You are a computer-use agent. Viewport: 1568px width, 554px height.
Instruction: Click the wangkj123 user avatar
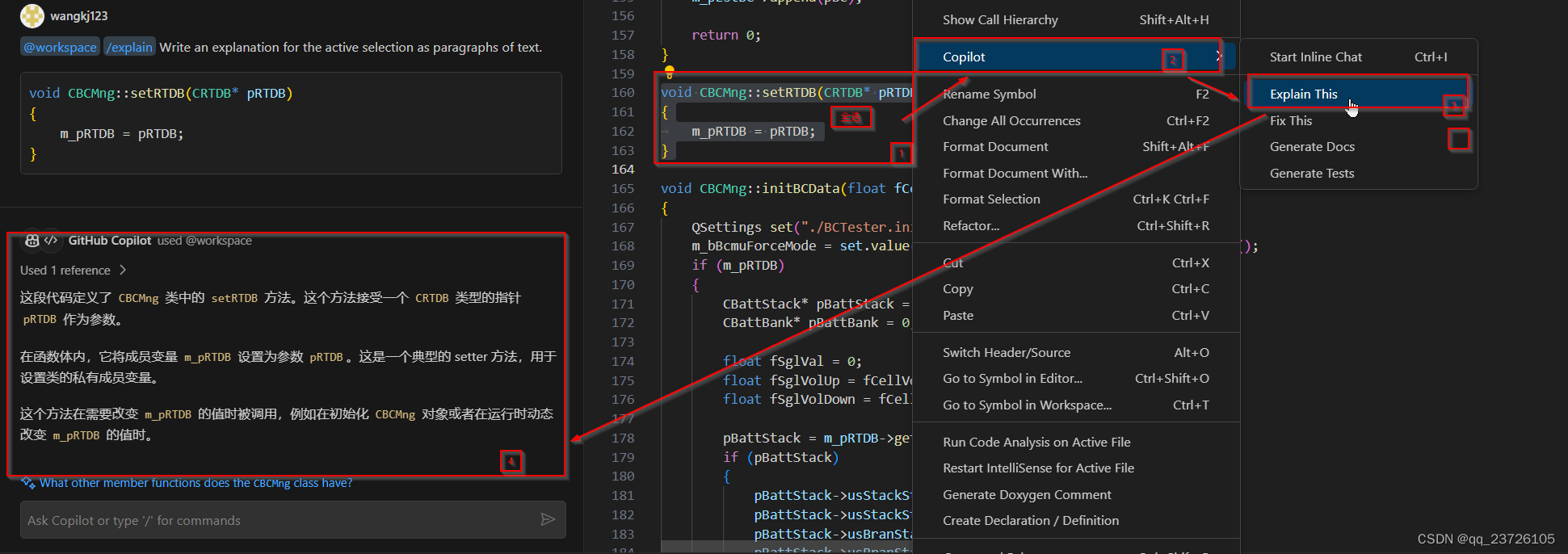pos(32,15)
